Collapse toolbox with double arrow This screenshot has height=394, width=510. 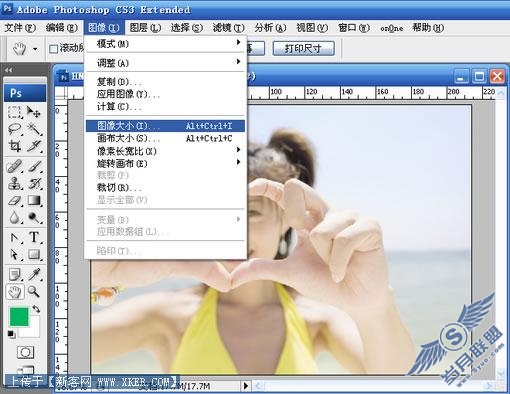[x=9, y=70]
